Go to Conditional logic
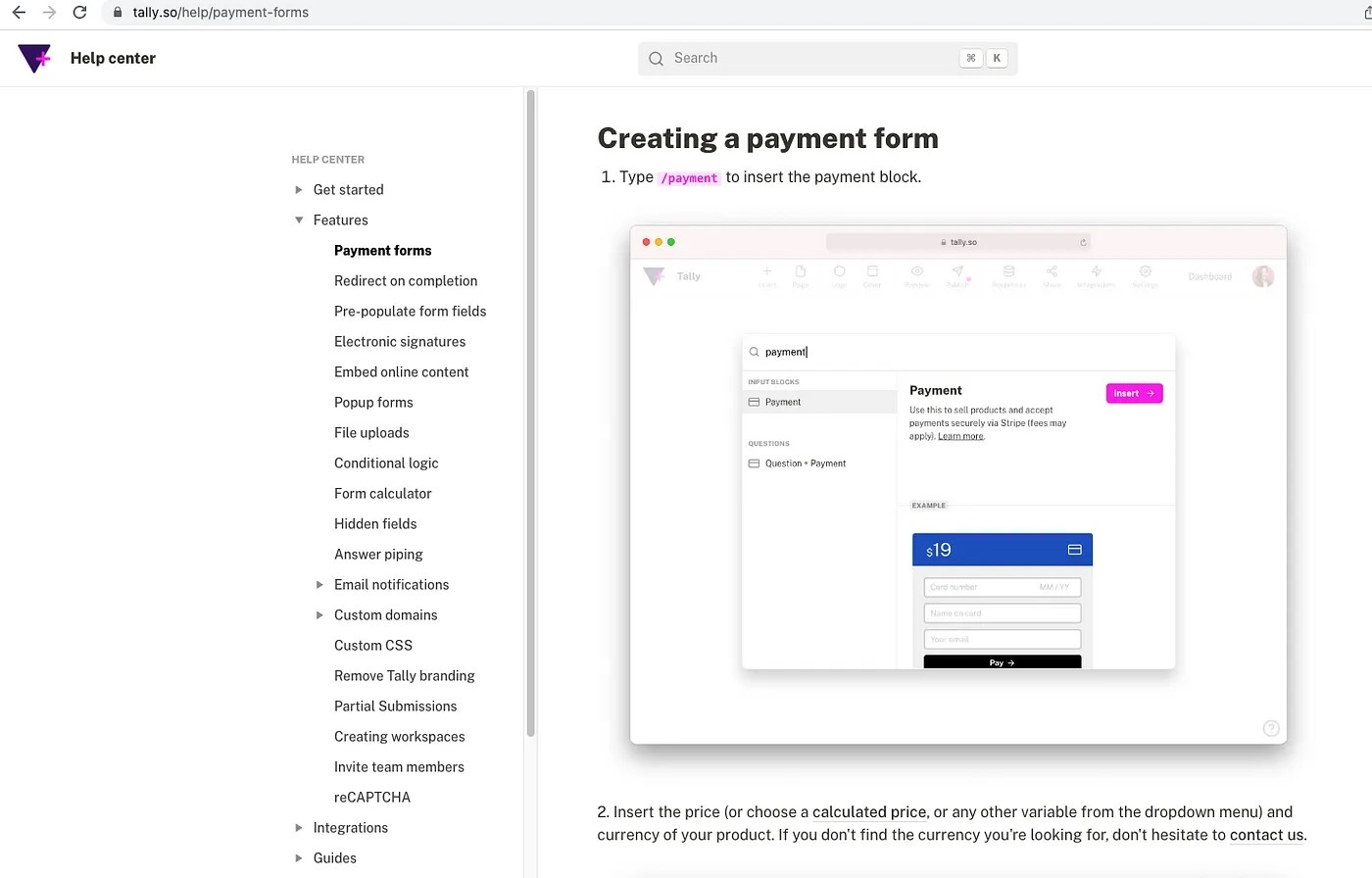The width and height of the screenshot is (1372, 878). (x=386, y=463)
